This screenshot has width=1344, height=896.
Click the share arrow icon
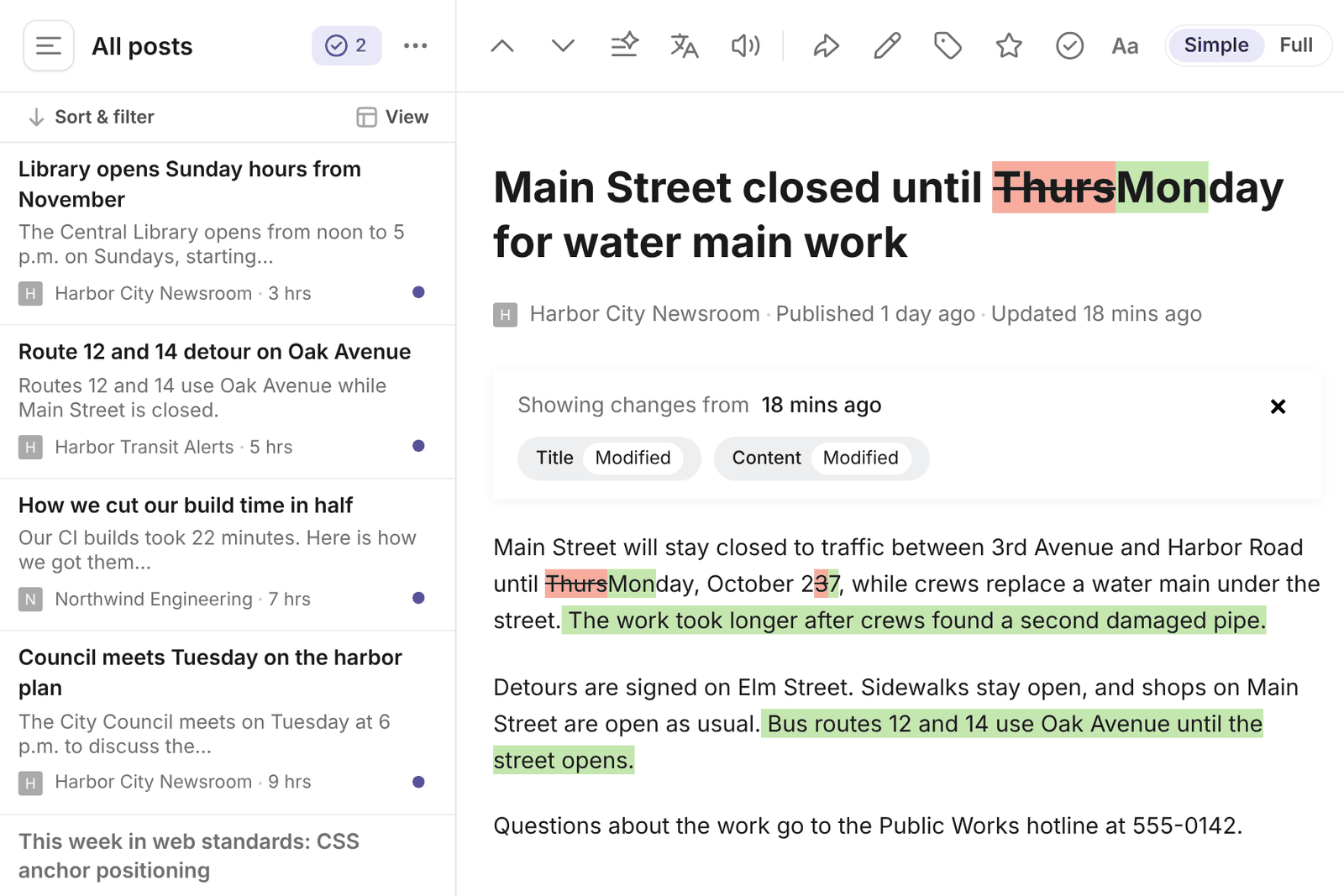click(x=827, y=45)
